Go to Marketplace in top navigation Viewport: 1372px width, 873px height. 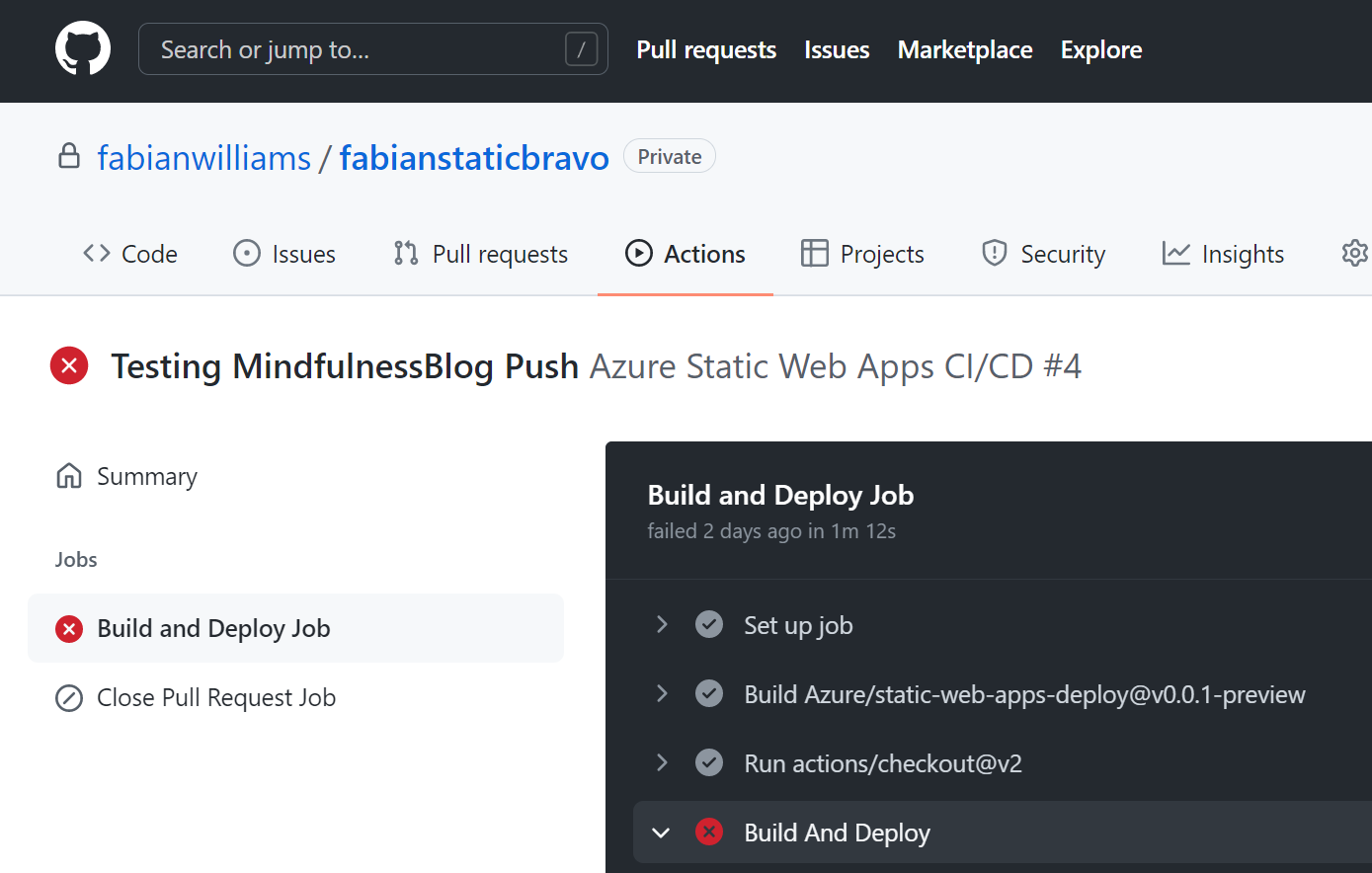click(x=965, y=49)
